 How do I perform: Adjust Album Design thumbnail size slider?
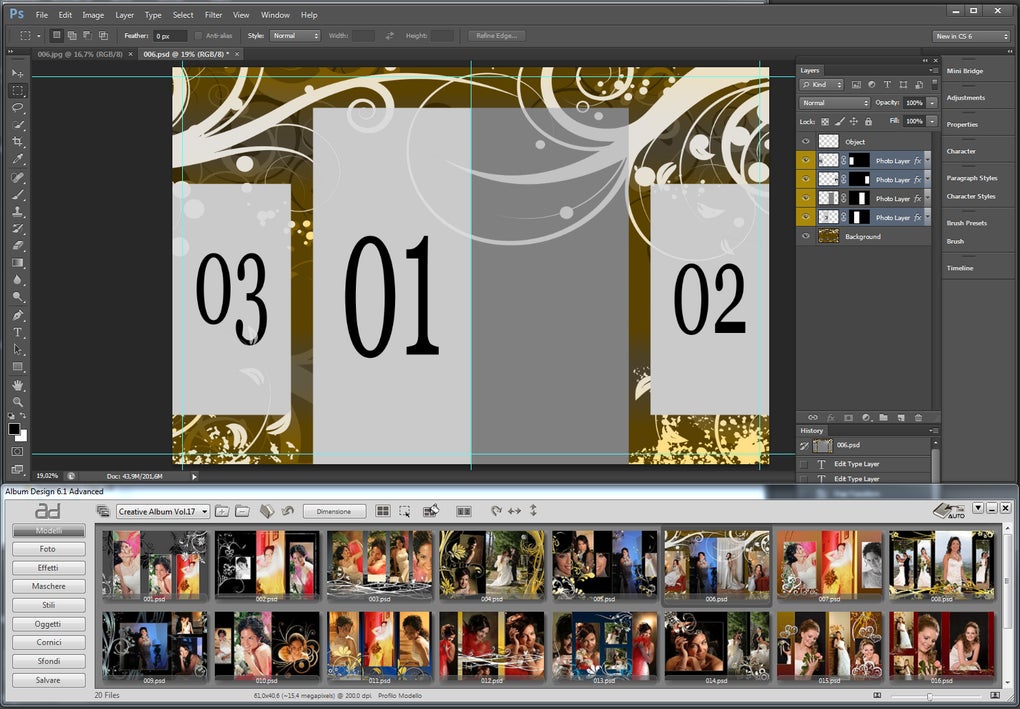(x=930, y=696)
